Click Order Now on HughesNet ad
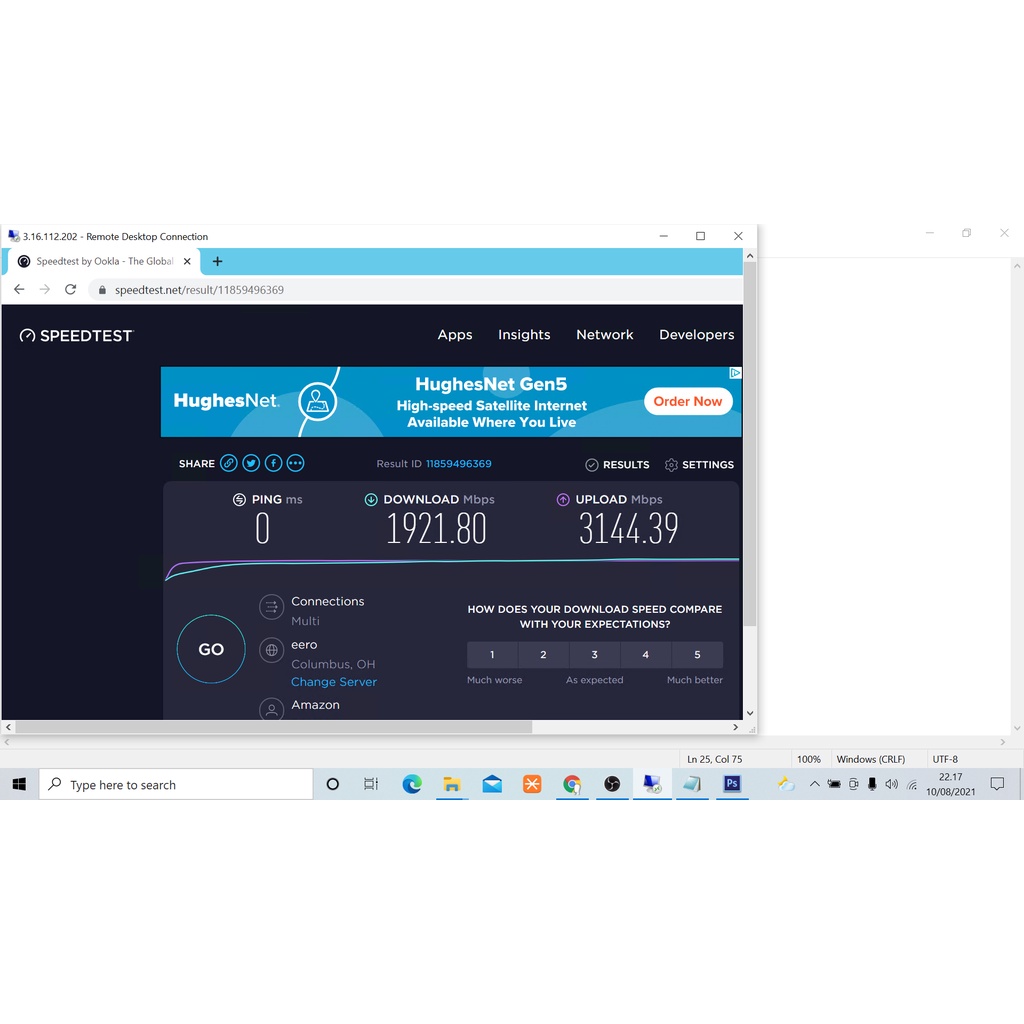Screen dimensions: 1024x1024 point(688,401)
